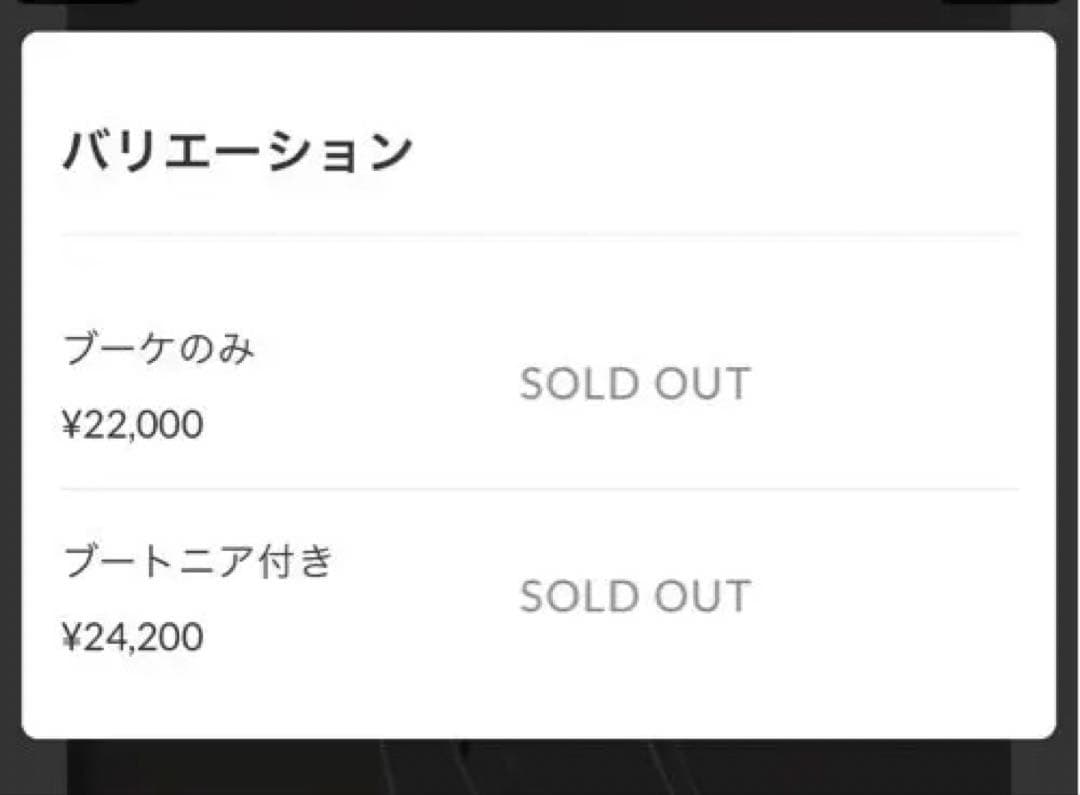This screenshot has height=795, width=1080.
Task: Click the dark strip right of modal
Action: 1068,400
